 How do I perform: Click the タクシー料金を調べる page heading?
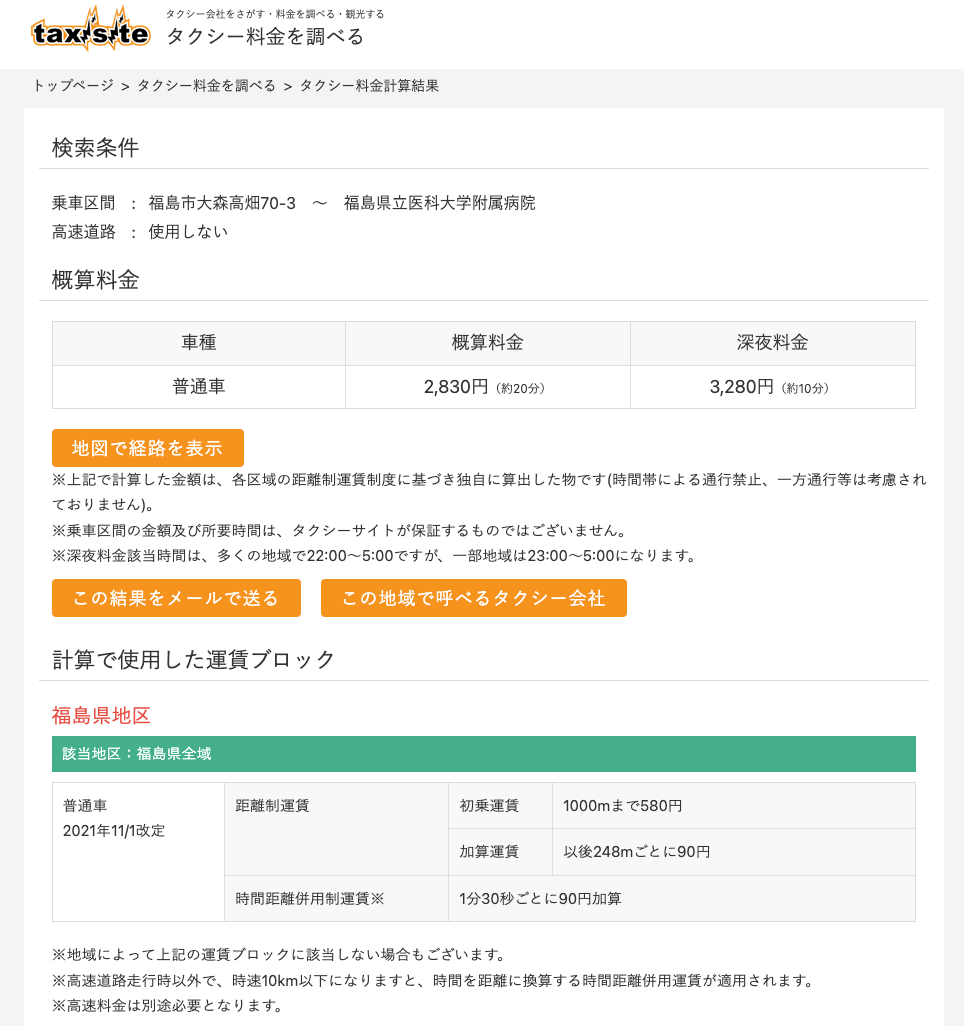point(265,37)
